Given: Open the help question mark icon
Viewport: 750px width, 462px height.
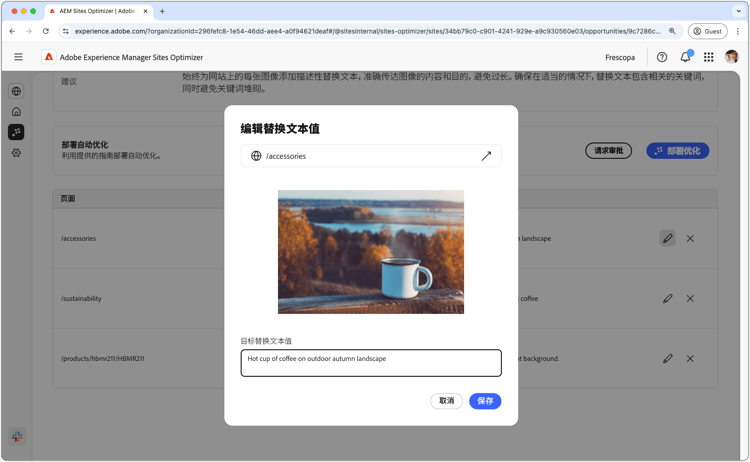Looking at the screenshot, I should point(662,57).
